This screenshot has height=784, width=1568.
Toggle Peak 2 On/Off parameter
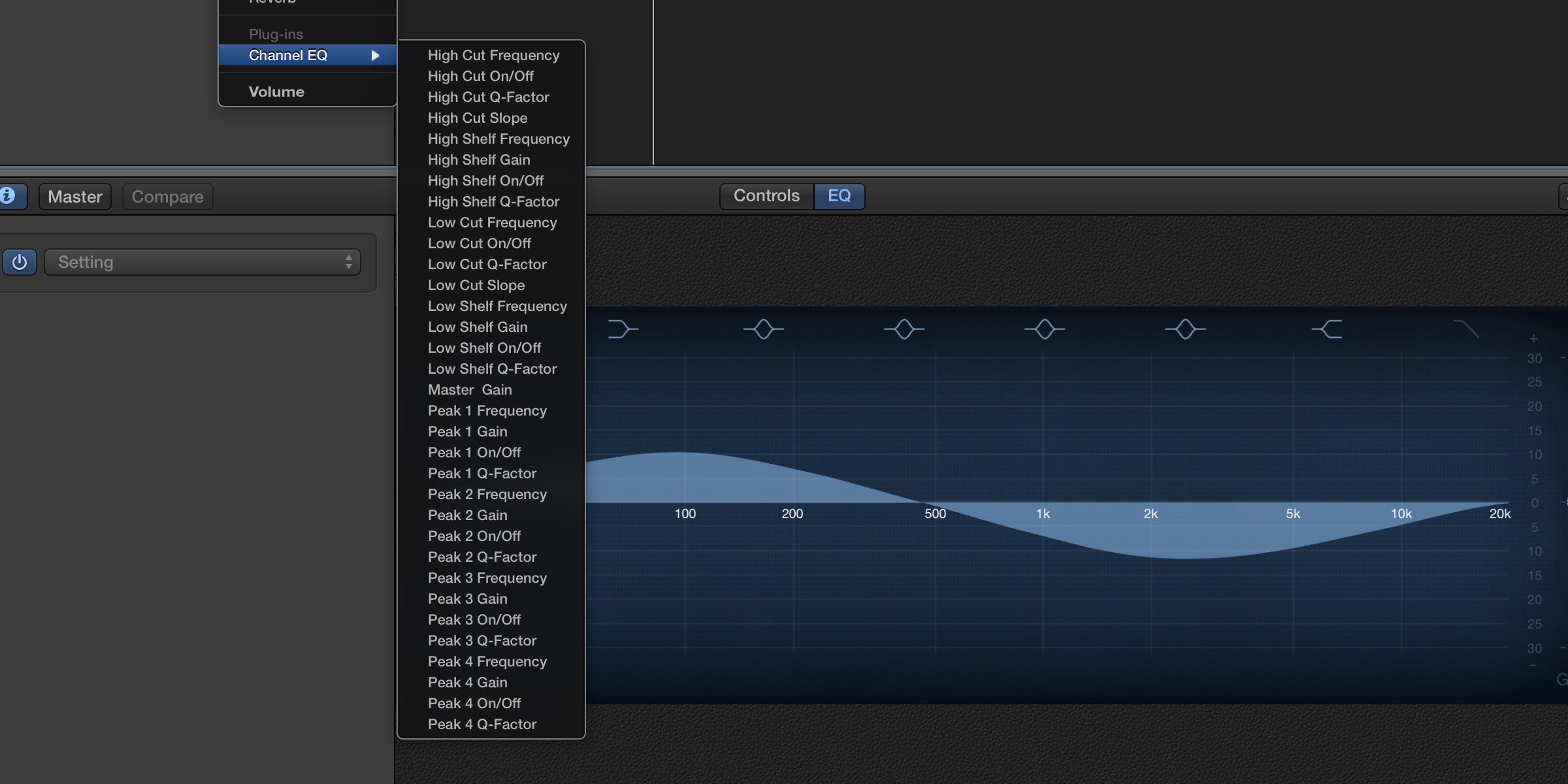pyautogui.click(x=474, y=535)
